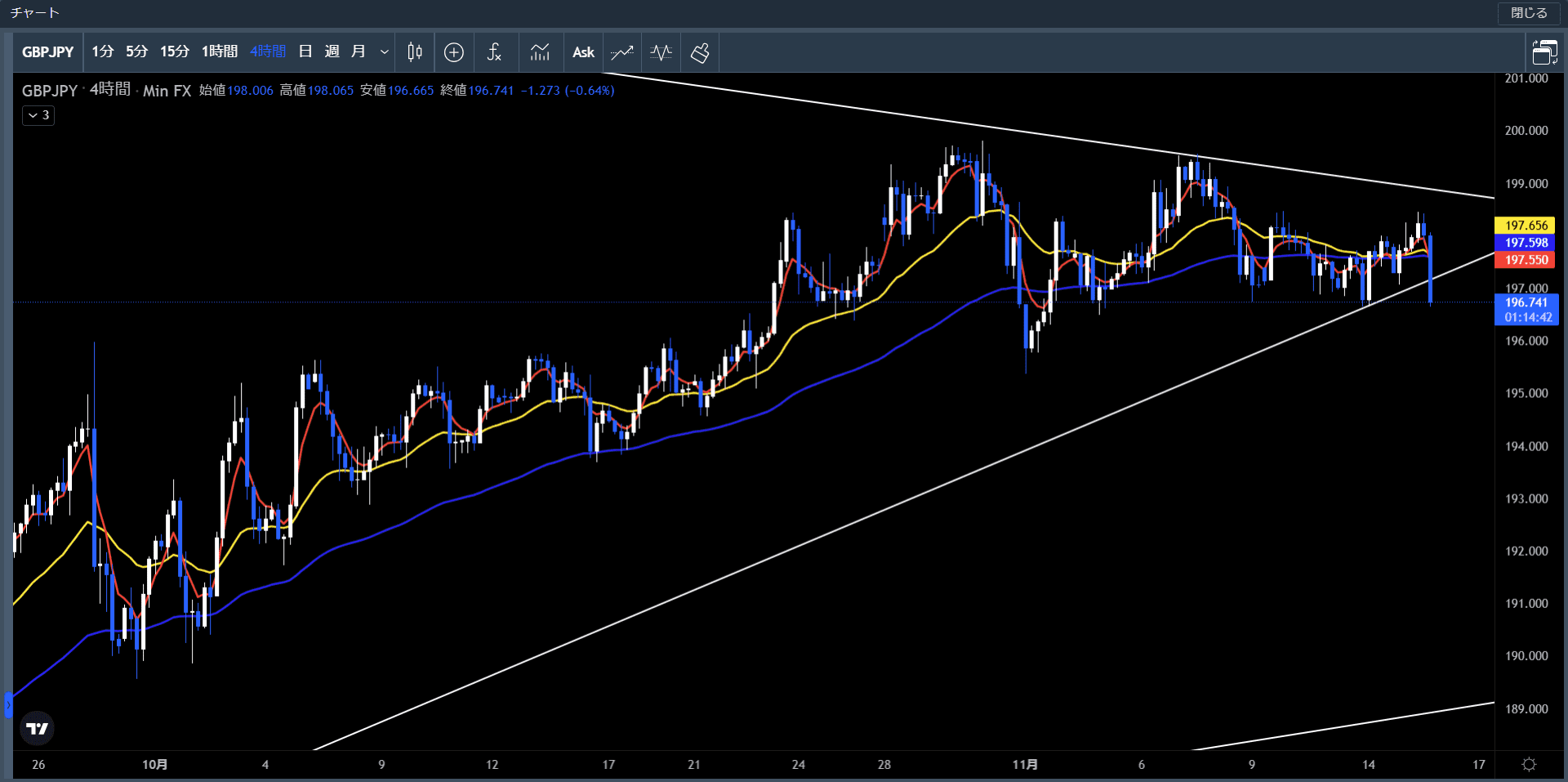Click the GBPJPY 4時間 Min FX chart title
1568x782 pixels.
(106, 90)
